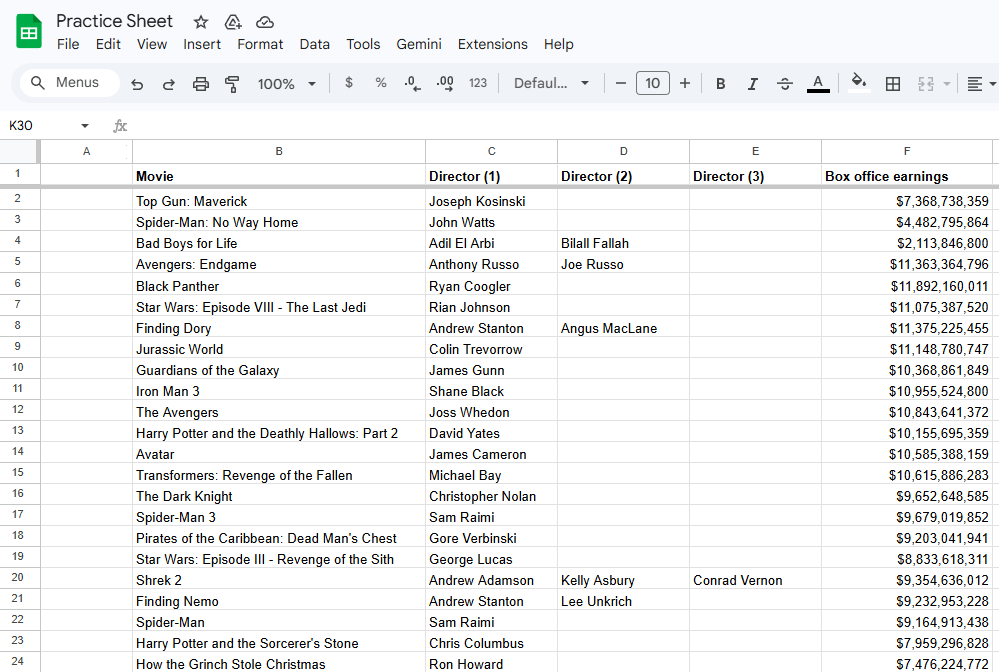Screen dimensions: 999x672
Task: Select the $11,892,160,011 cell
Action: click(x=907, y=286)
